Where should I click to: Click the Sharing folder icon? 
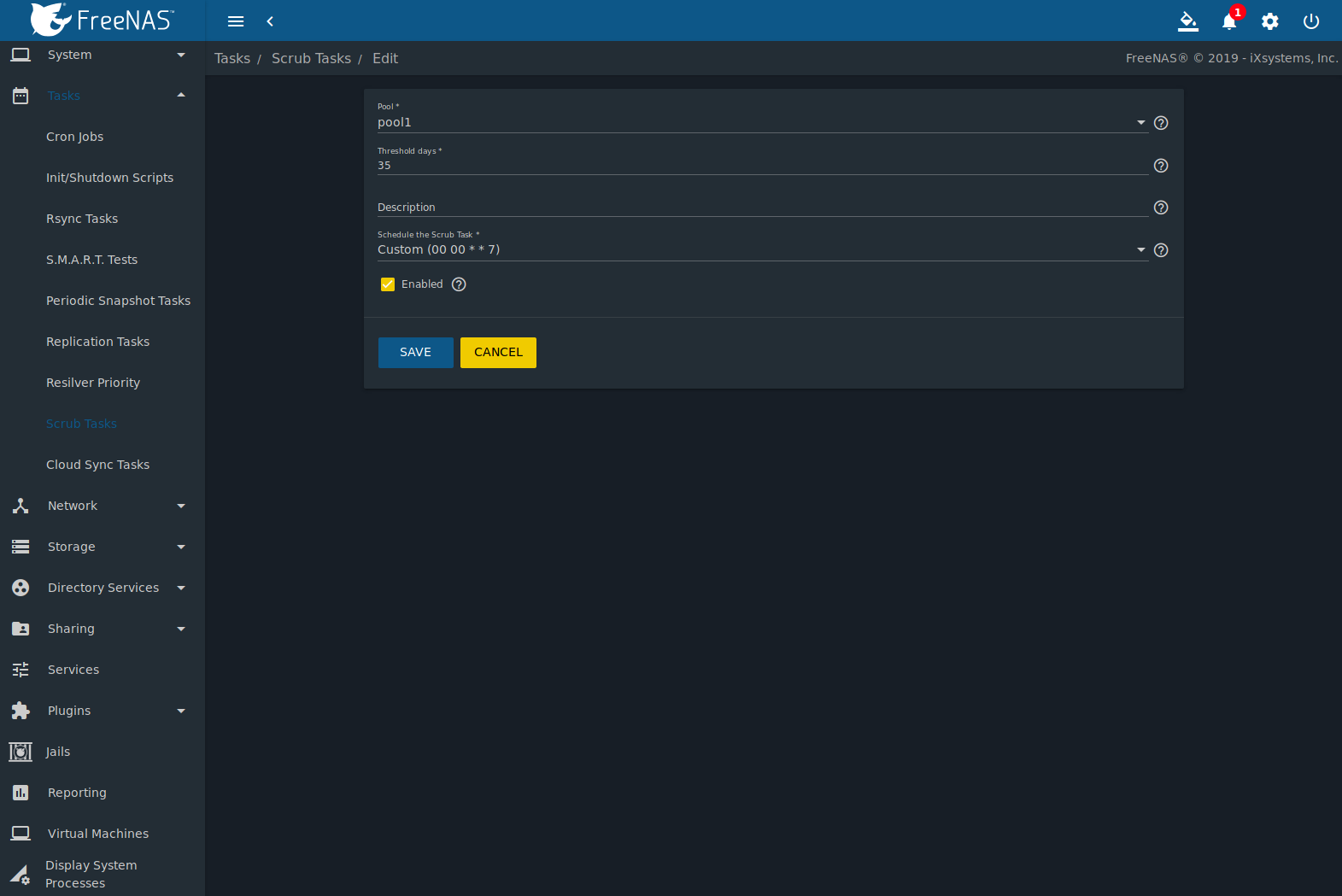pyautogui.click(x=21, y=629)
